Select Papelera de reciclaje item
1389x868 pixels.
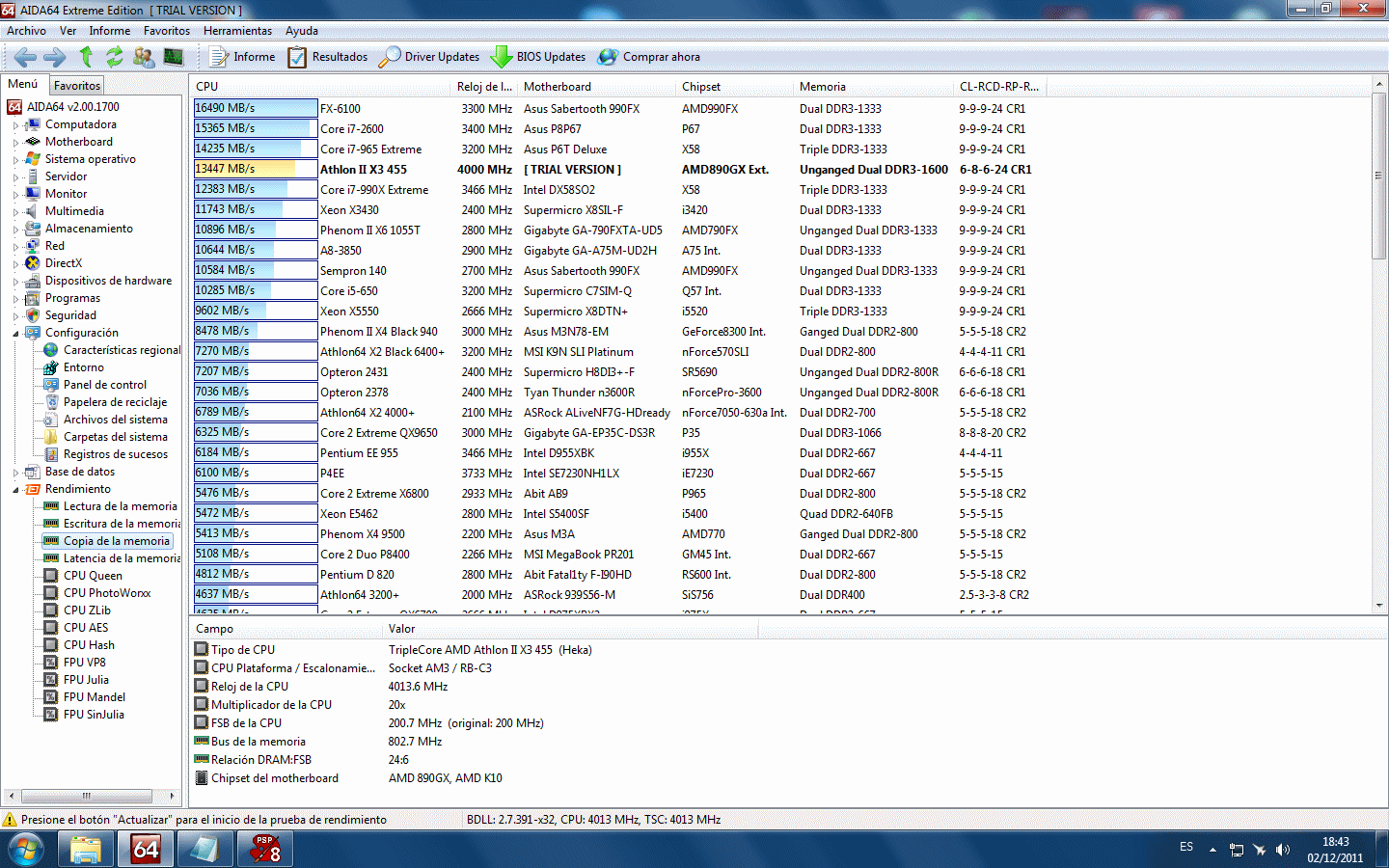click(115, 402)
